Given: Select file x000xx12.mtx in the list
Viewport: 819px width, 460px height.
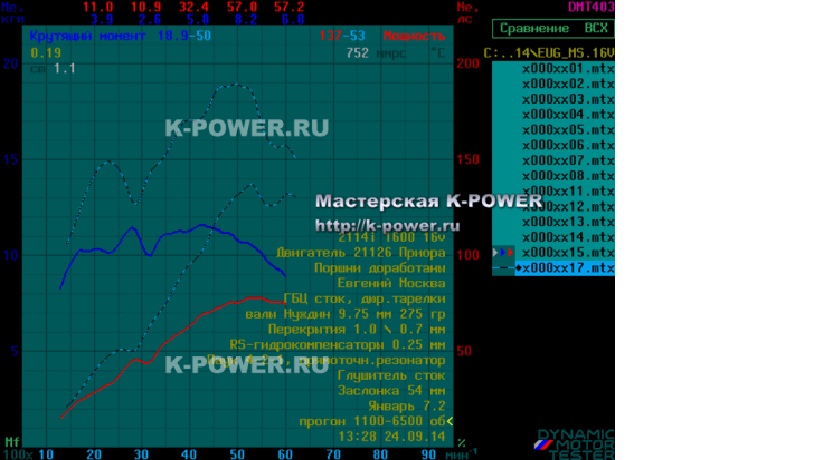Looking at the screenshot, I should (568, 206).
